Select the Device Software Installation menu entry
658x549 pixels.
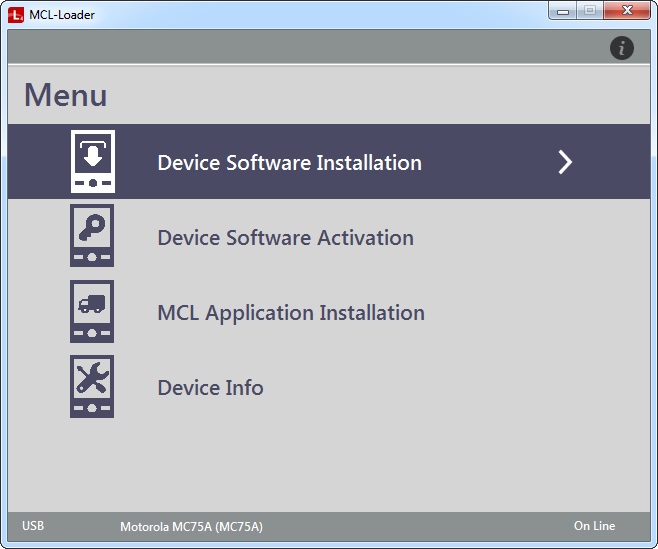click(x=329, y=162)
